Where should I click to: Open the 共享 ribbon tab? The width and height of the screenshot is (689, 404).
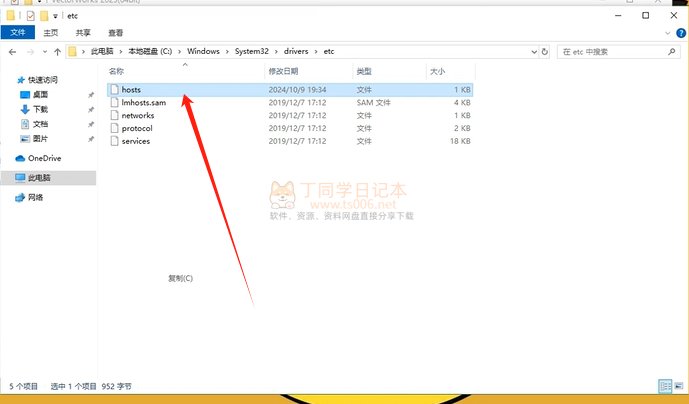click(x=83, y=33)
